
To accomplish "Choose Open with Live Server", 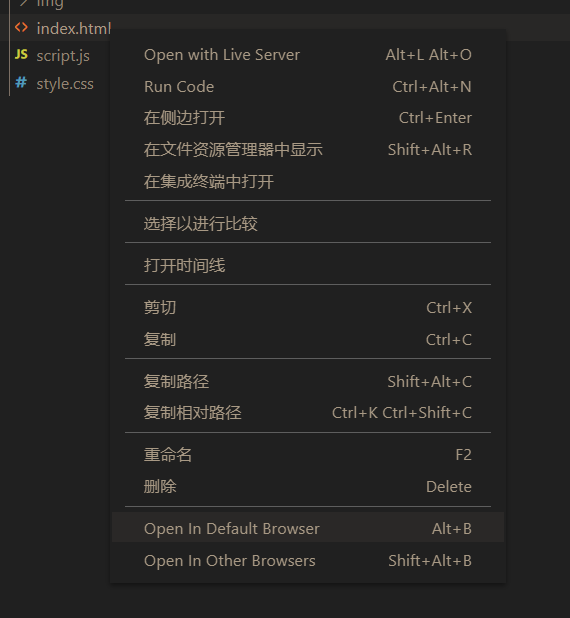I will click(x=308, y=55).
